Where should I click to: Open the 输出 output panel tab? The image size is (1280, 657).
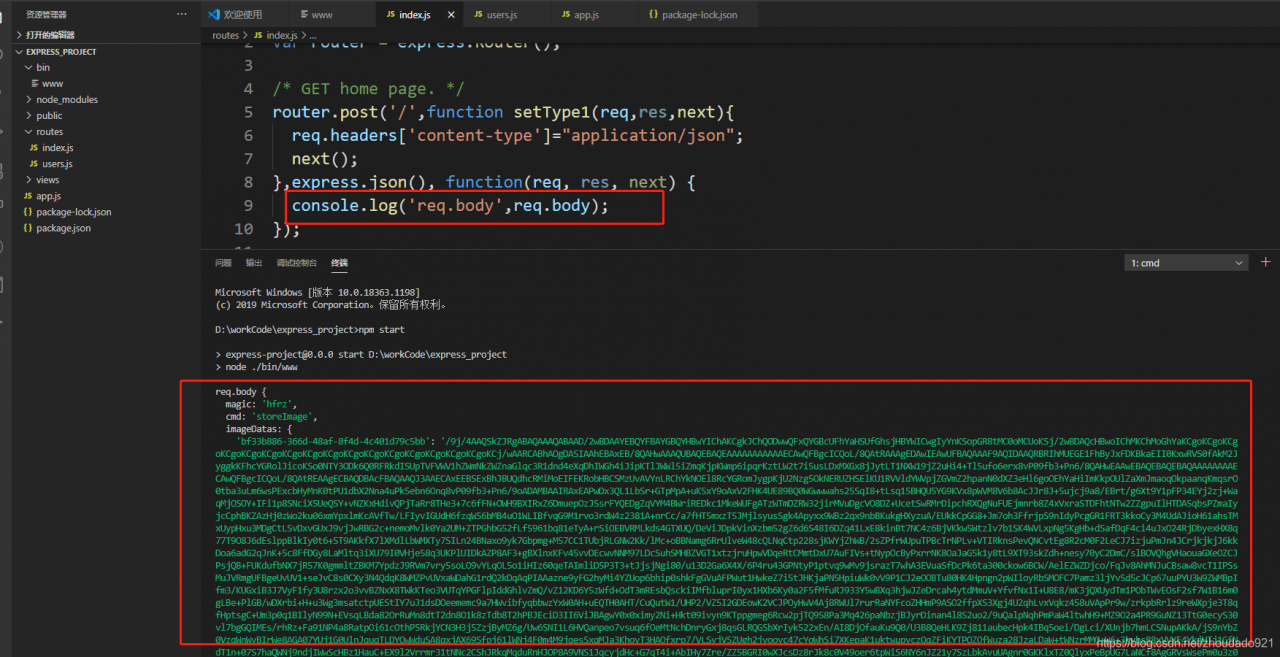(x=254, y=263)
